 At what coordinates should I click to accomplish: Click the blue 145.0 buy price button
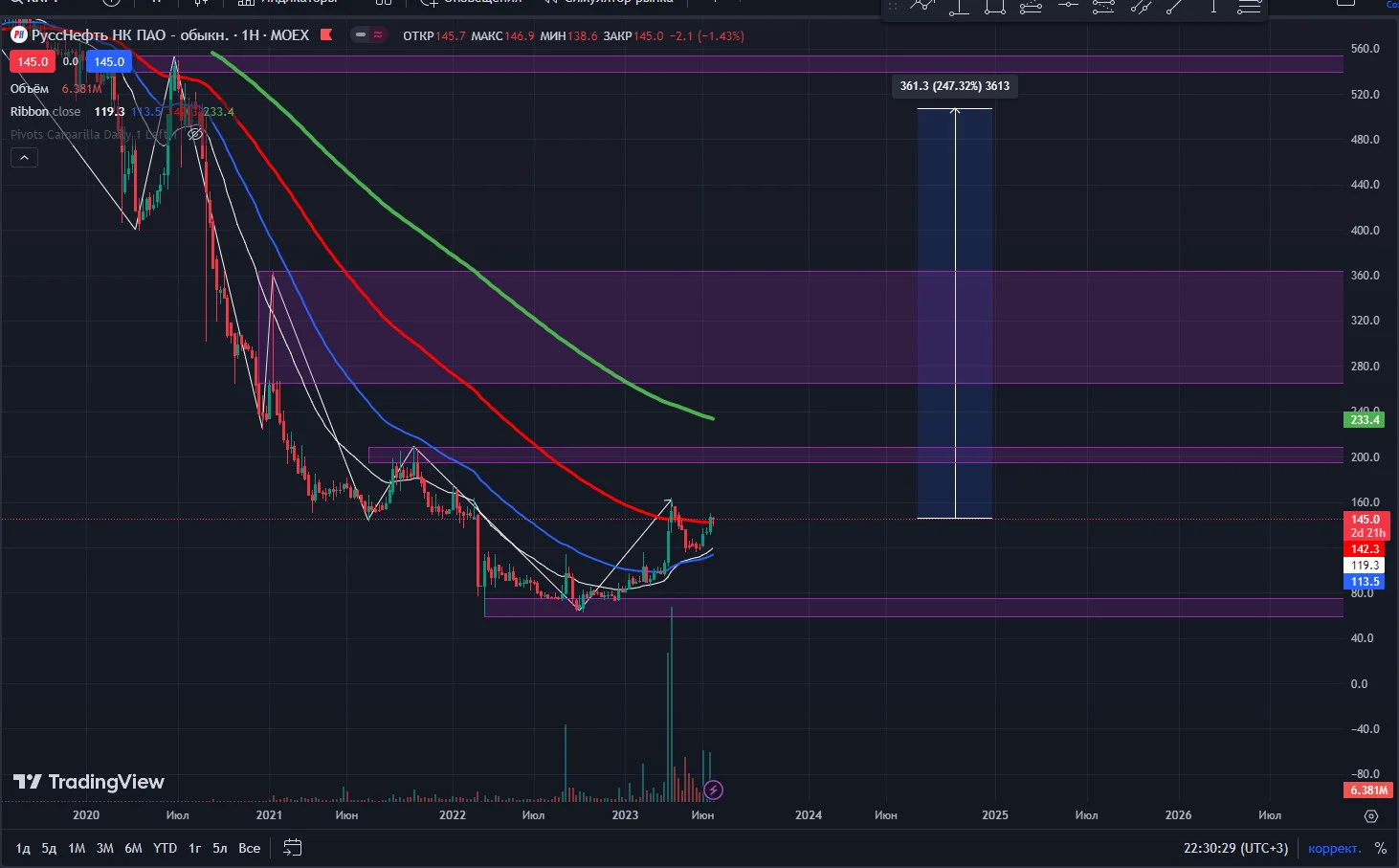tap(109, 61)
